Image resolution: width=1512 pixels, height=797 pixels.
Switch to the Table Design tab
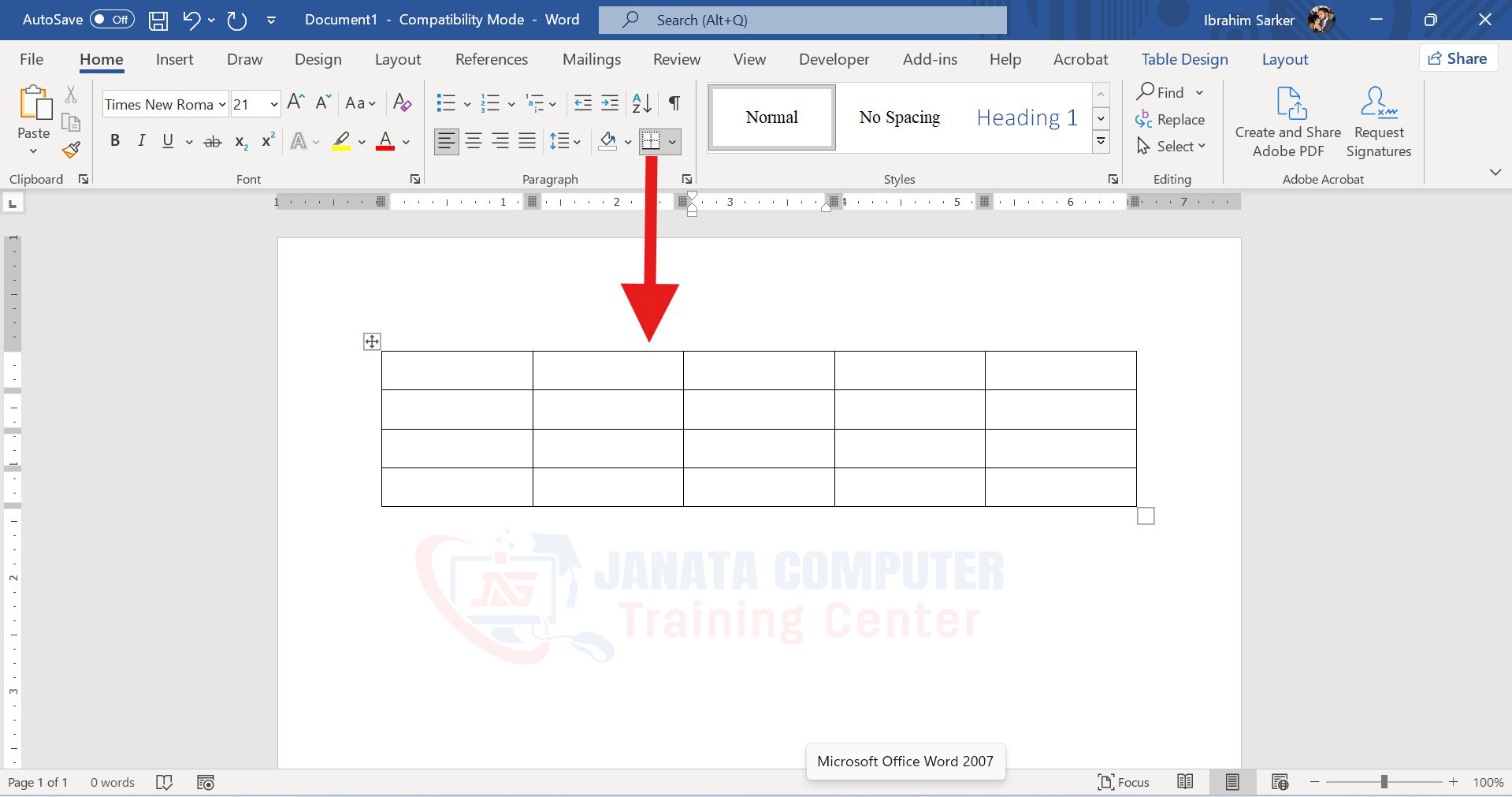[1184, 59]
